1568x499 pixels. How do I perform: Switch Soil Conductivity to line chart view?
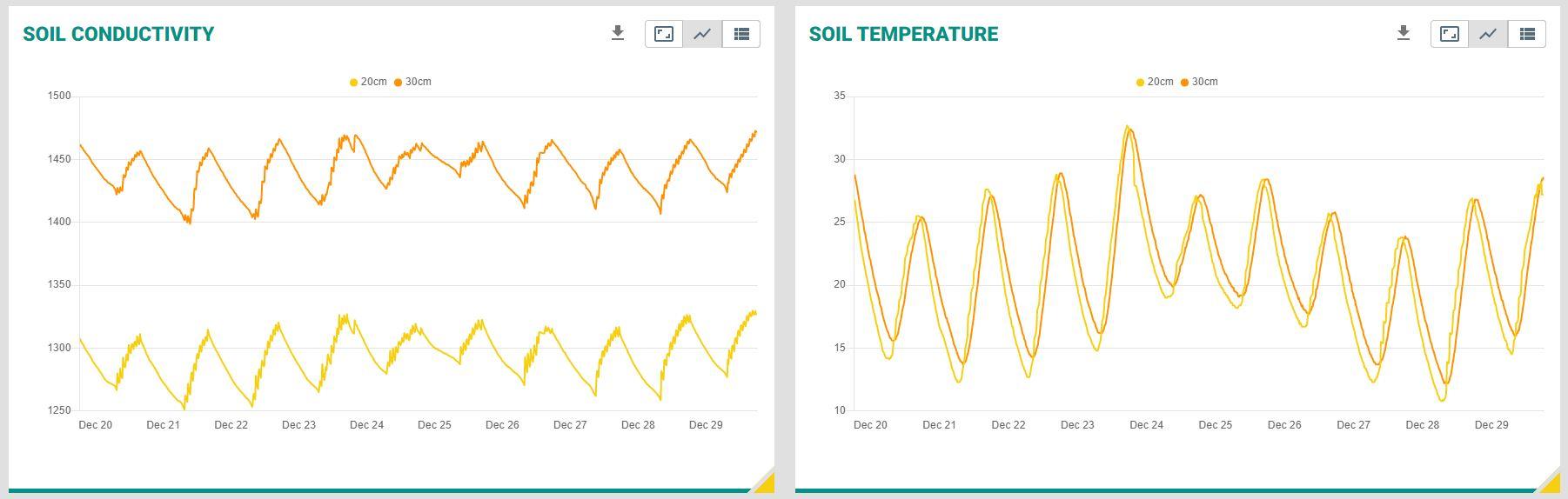coord(702,34)
